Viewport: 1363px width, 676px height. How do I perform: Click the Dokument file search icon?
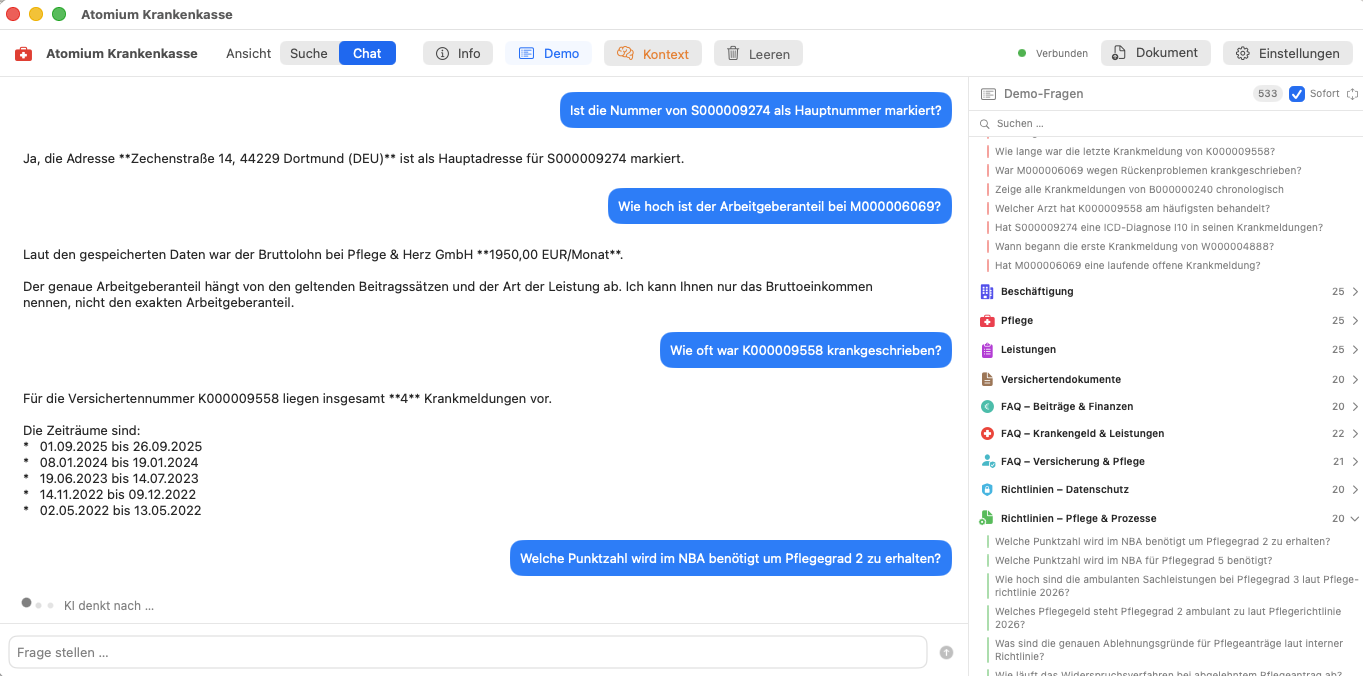pos(1119,53)
